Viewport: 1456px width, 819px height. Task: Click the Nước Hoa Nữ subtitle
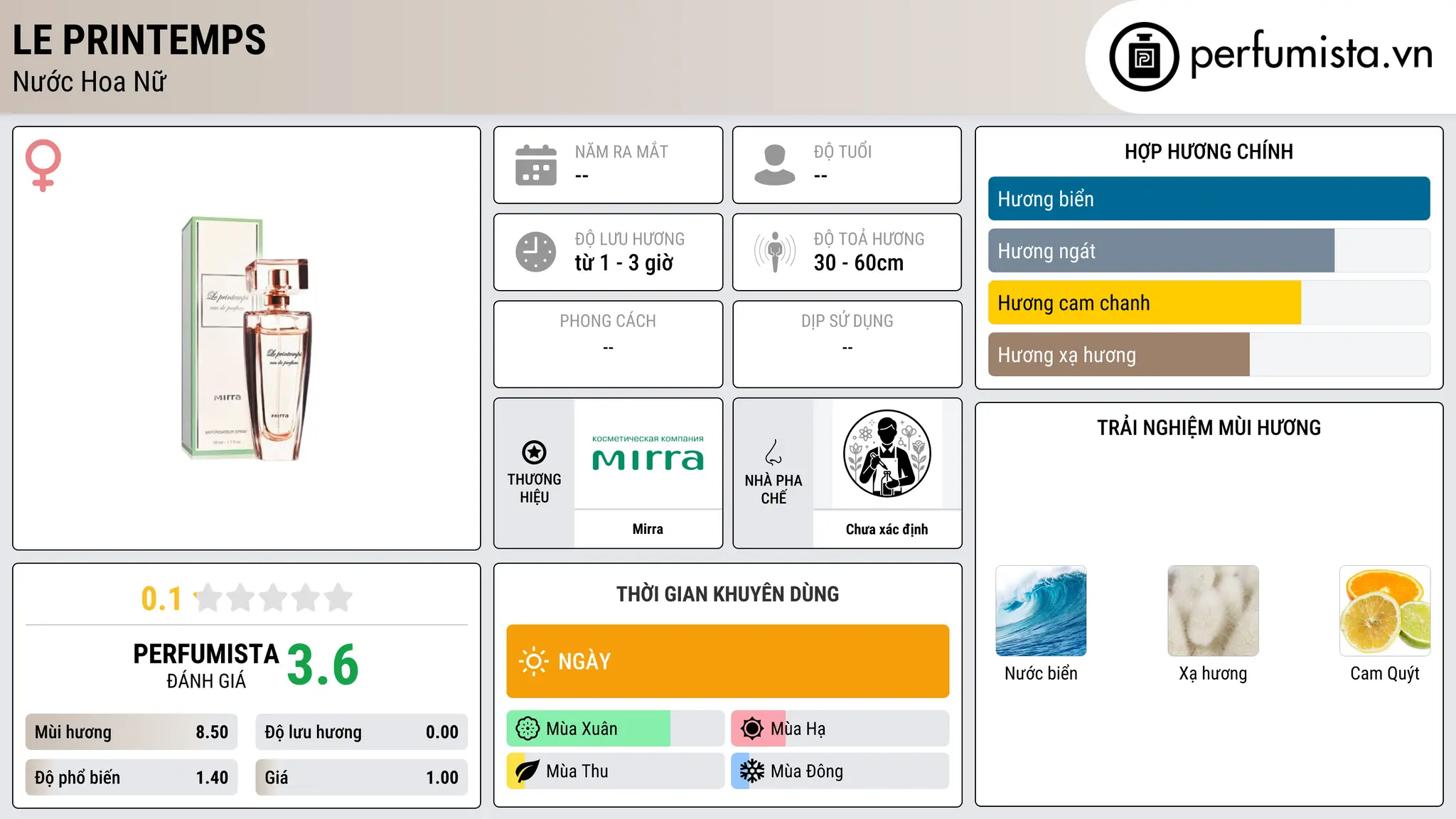click(90, 82)
